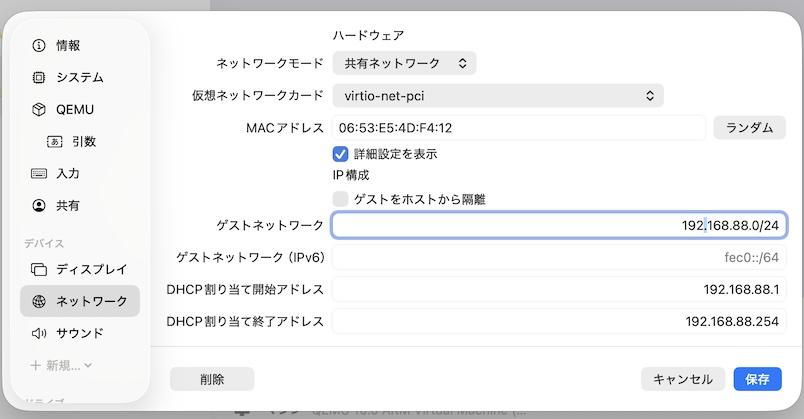Click the システム chip icon
The width and height of the screenshot is (804, 419).
tap(39, 77)
